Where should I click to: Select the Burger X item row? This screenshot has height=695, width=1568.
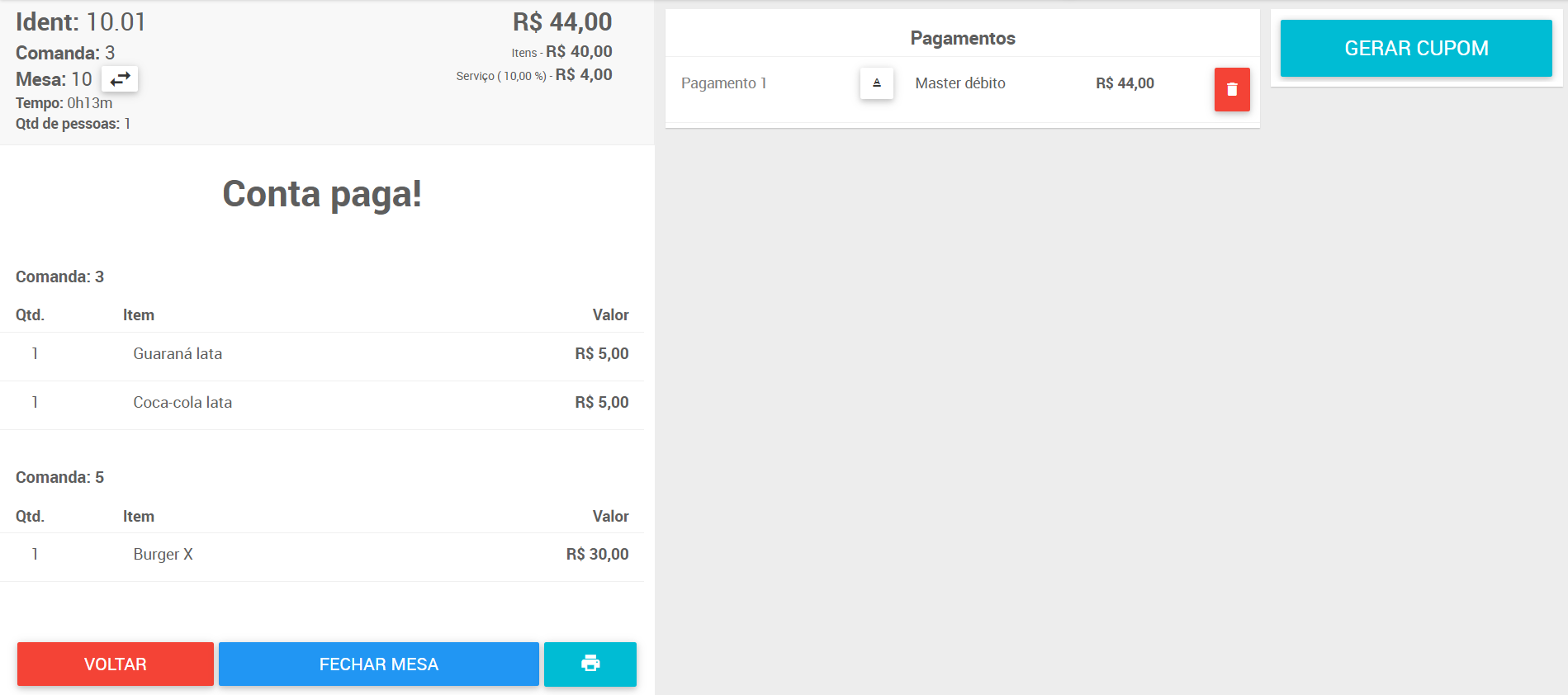322,555
